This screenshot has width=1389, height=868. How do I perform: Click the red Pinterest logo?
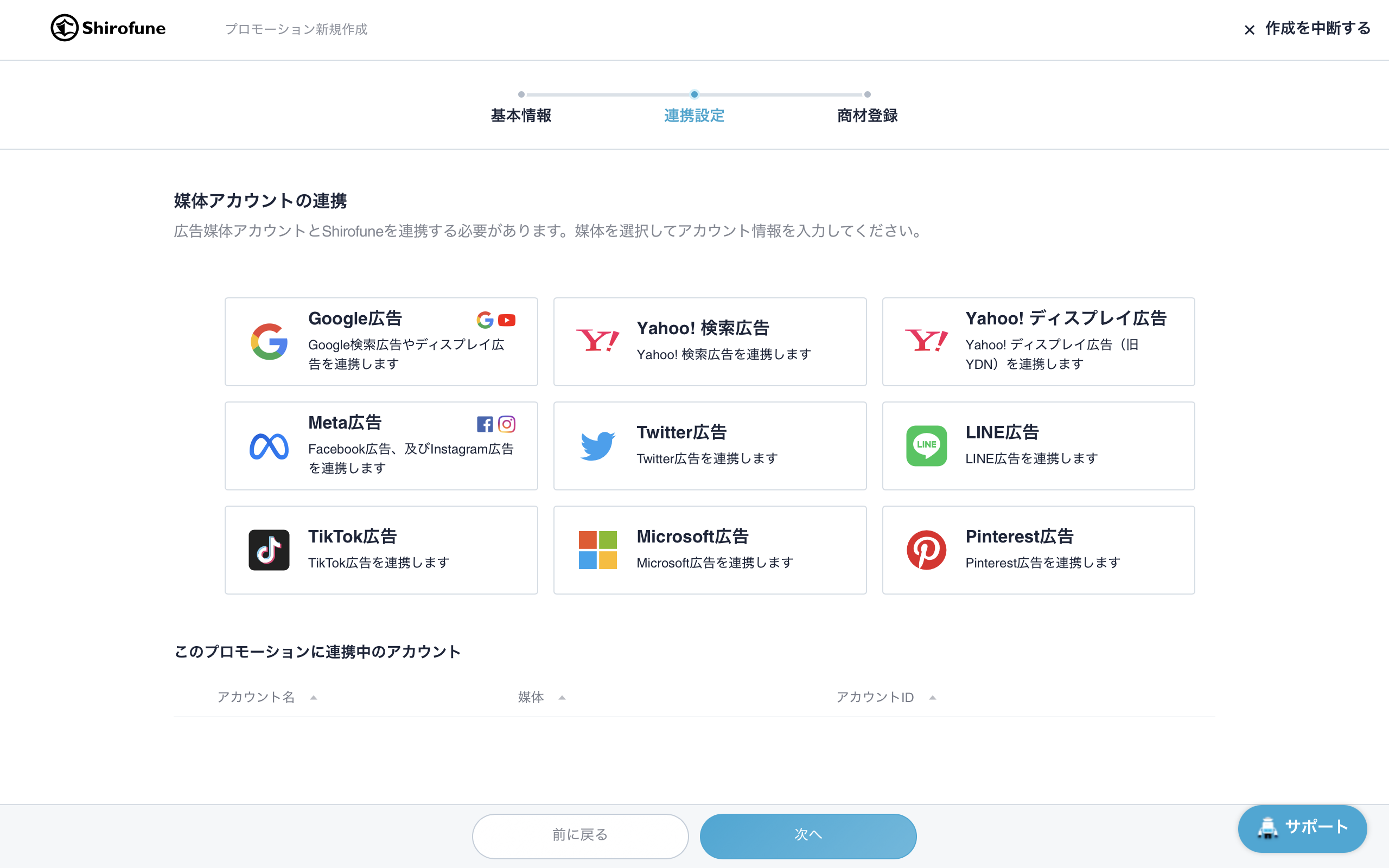tap(926, 550)
